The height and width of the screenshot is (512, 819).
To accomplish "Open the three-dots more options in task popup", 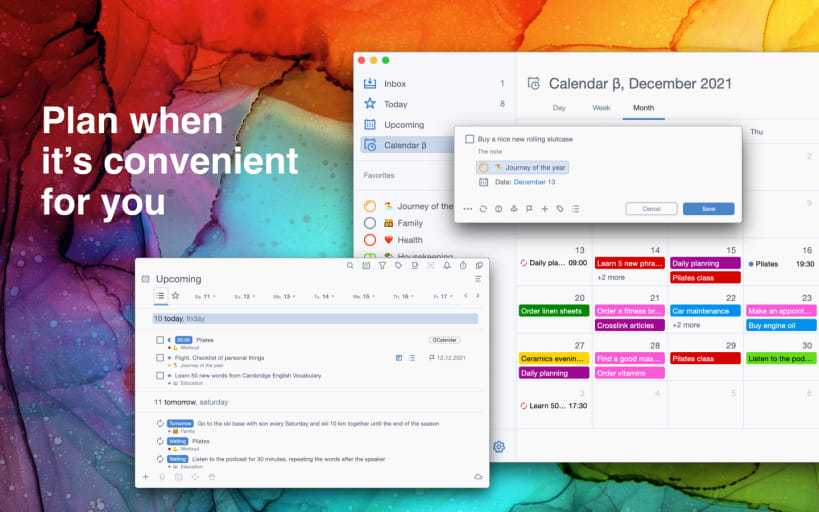I will pyautogui.click(x=467, y=209).
